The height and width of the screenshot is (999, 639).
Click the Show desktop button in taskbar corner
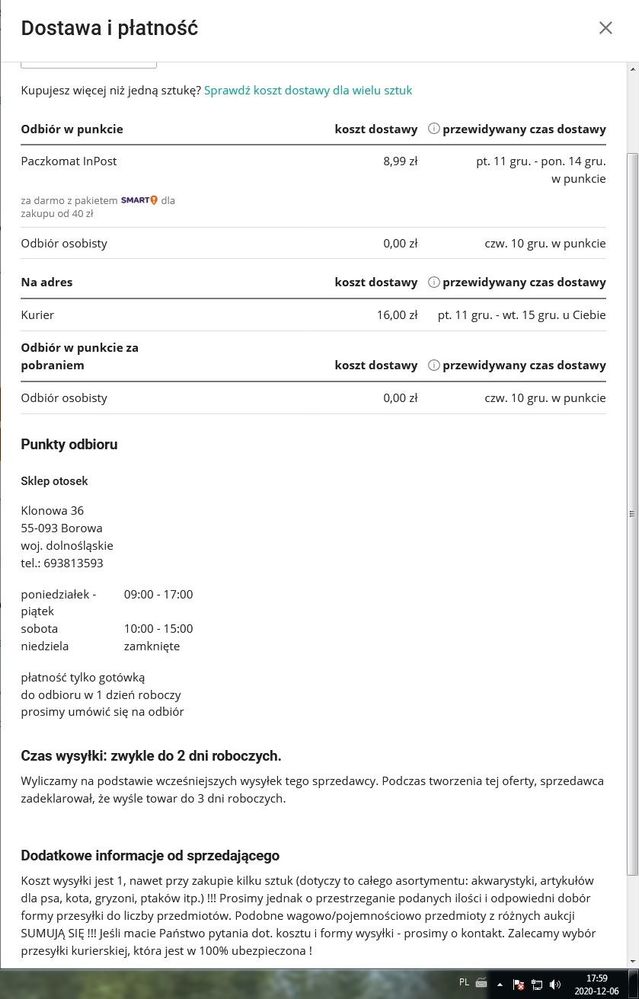pos(635,984)
